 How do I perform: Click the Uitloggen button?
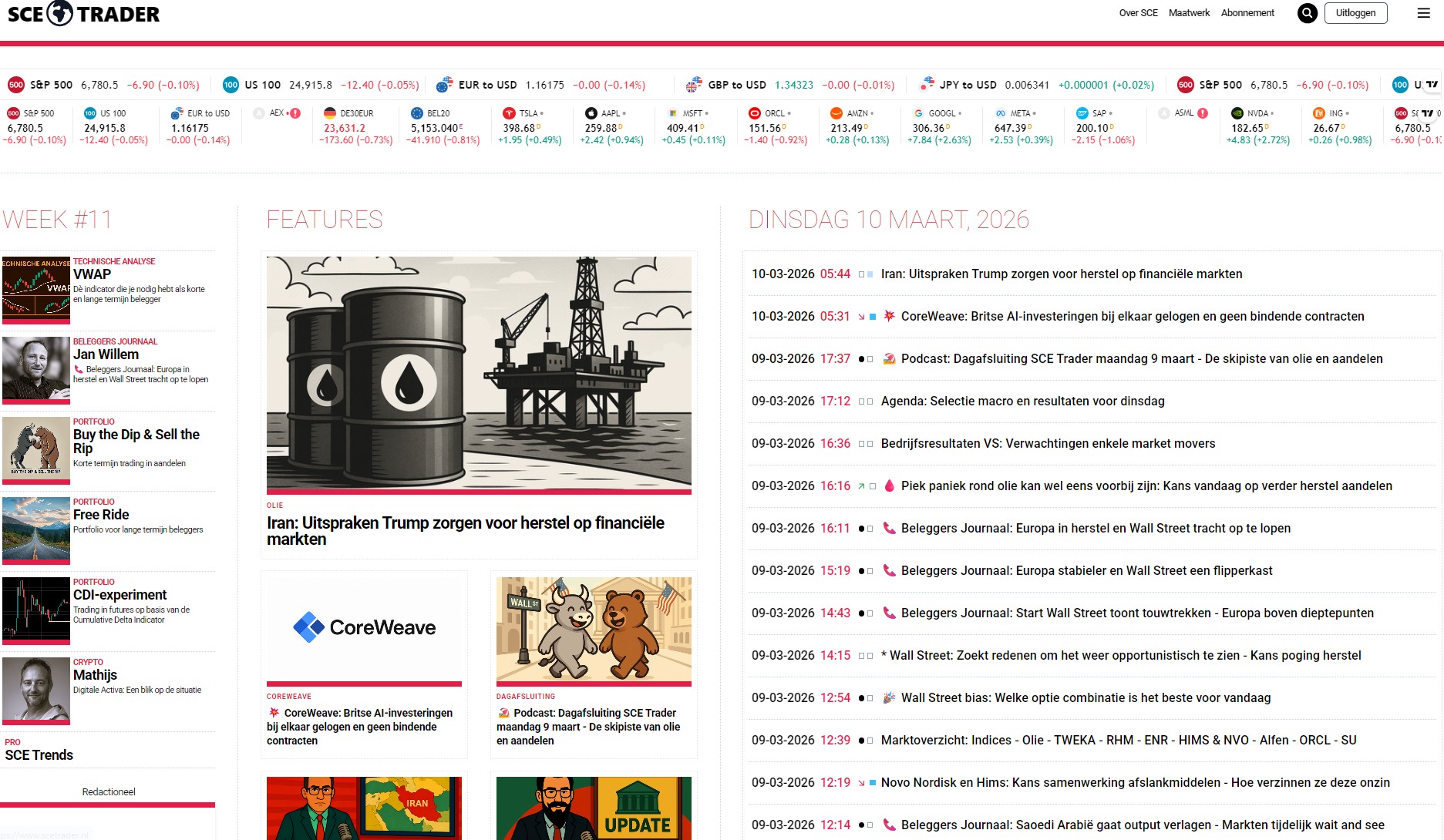1355,13
